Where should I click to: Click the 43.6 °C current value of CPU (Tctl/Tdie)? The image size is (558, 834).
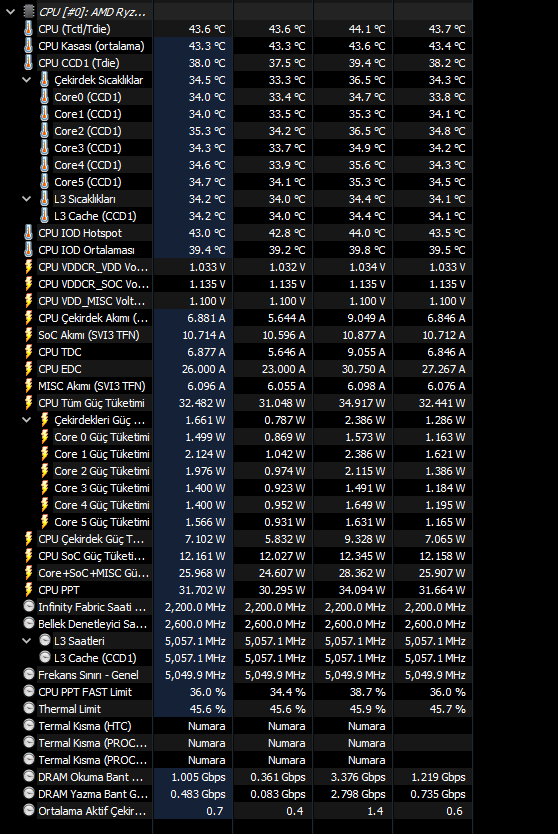[x=207, y=29]
